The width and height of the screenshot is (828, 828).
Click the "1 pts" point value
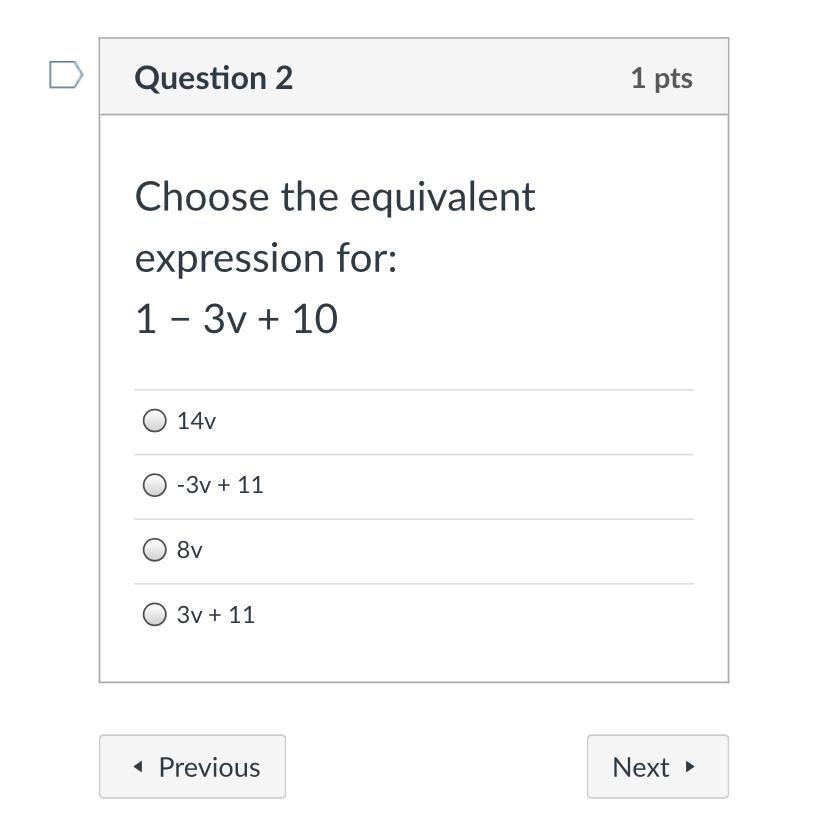(661, 78)
